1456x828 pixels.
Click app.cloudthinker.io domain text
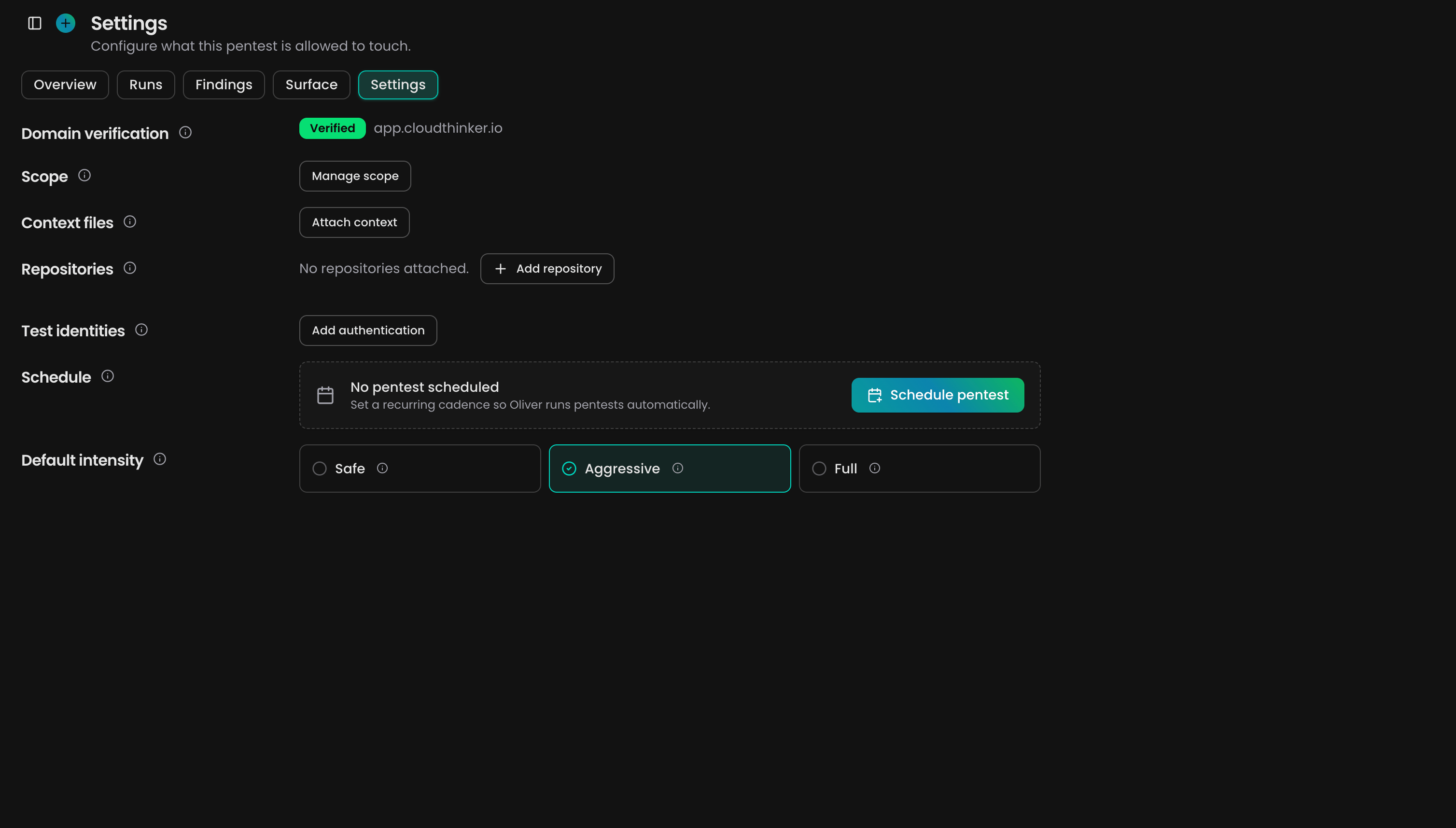tap(438, 128)
